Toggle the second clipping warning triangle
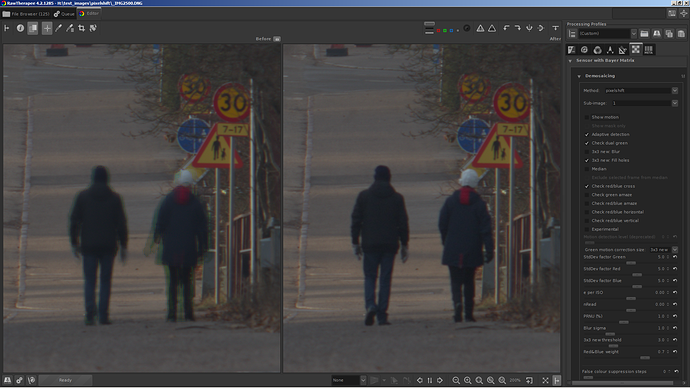Viewport: 690px width, 388px height. (492, 28)
